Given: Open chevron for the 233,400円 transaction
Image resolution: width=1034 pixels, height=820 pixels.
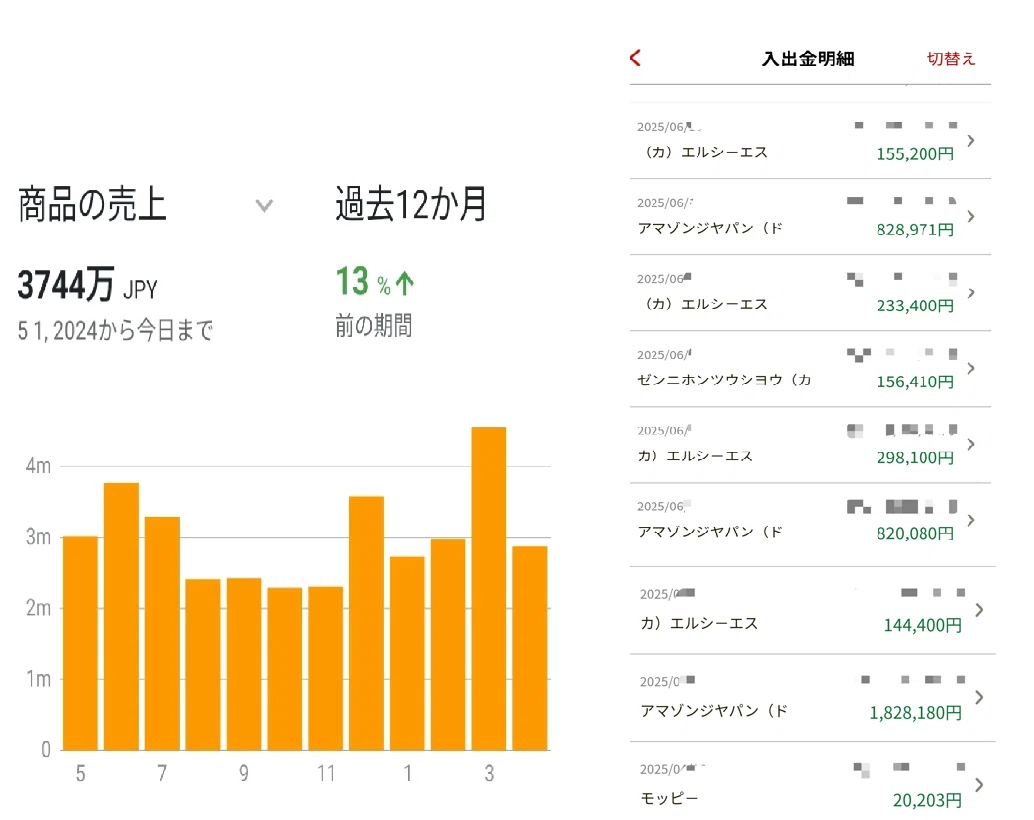Looking at the screenshot, I should pos(971,292).
